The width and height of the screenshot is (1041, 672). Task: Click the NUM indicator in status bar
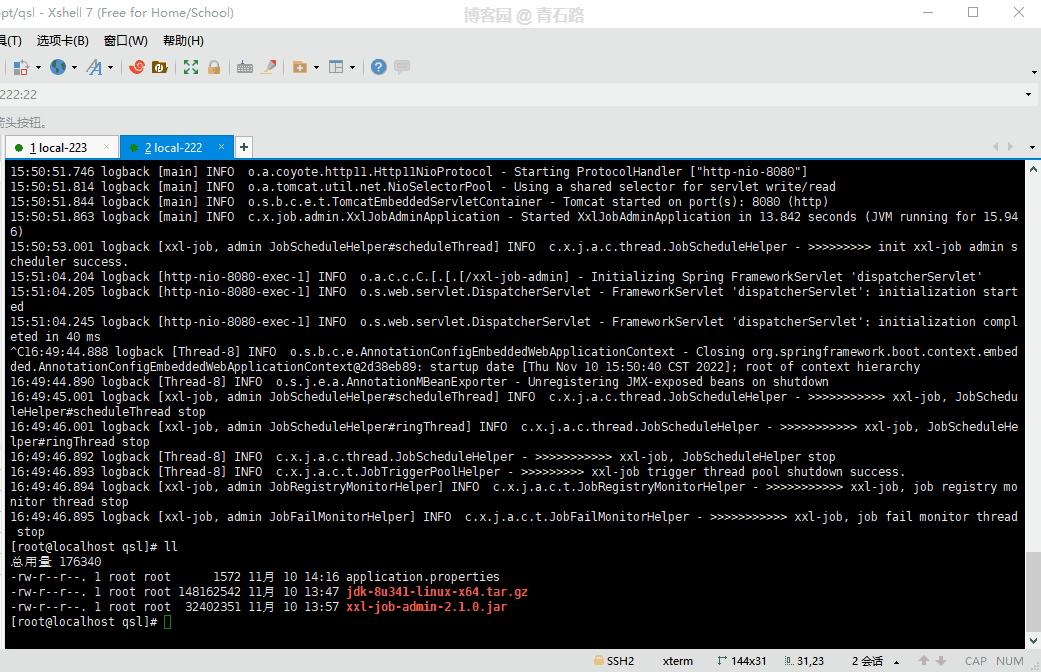[1009, 661]
